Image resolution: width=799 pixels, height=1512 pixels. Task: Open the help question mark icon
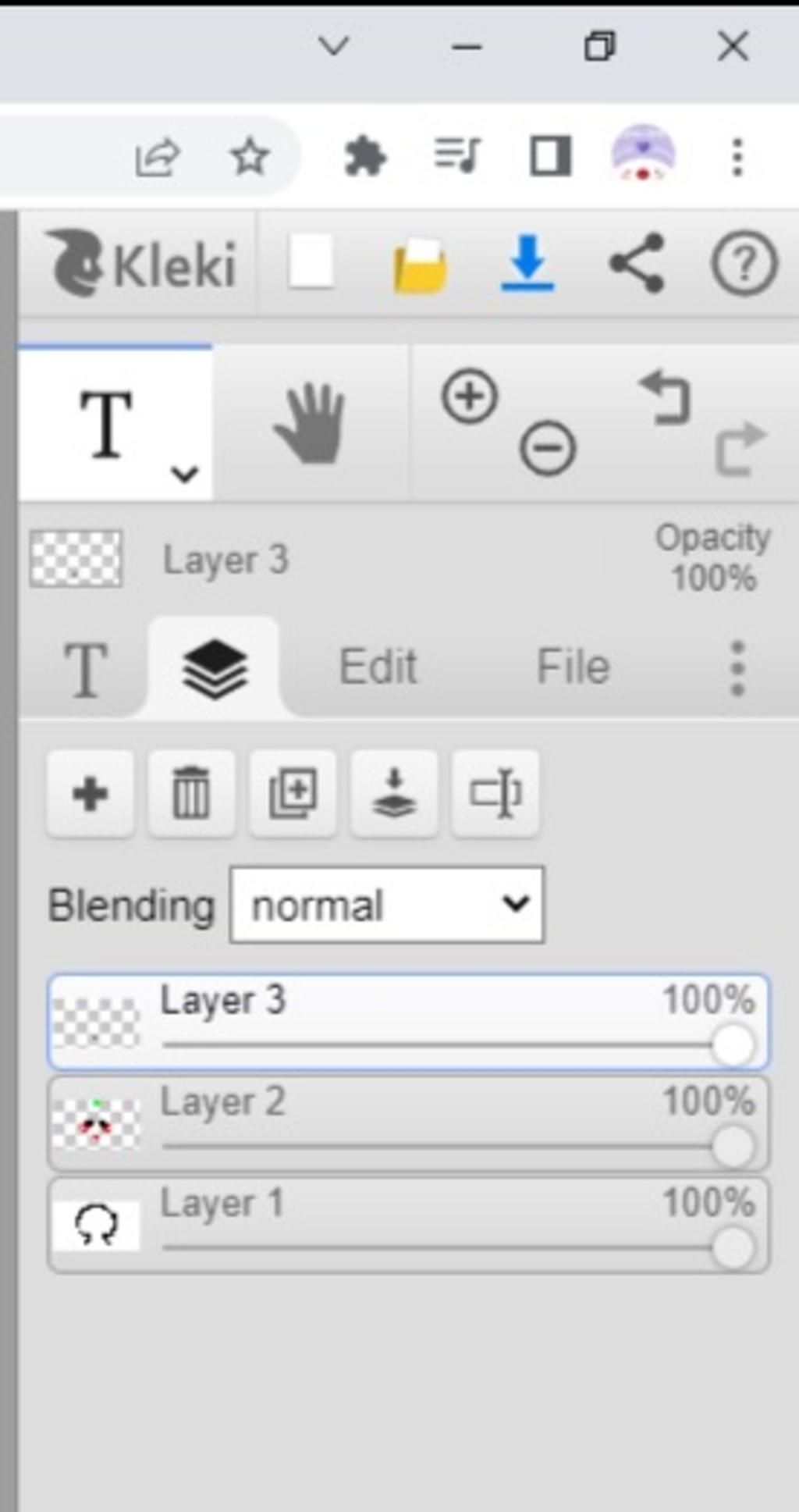(744, 263)
